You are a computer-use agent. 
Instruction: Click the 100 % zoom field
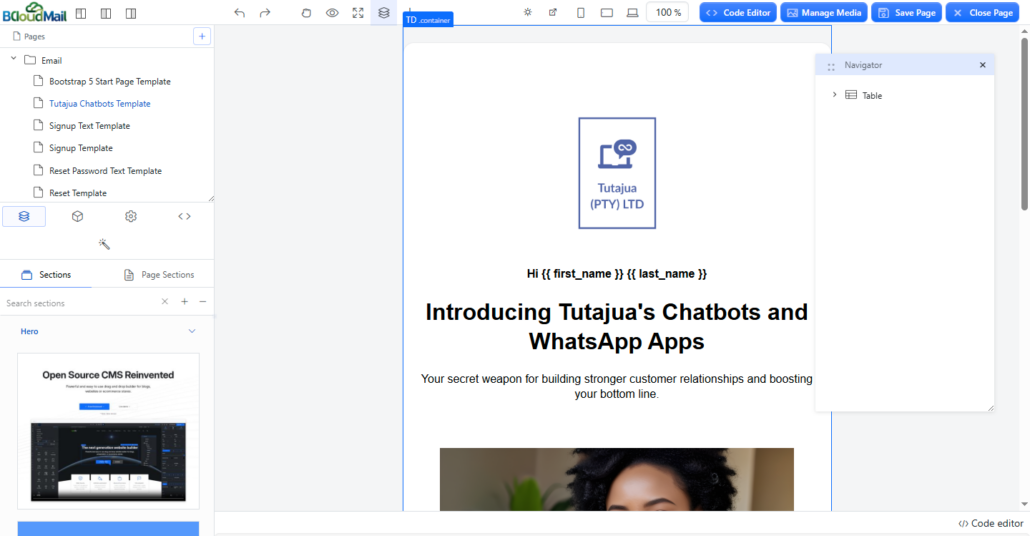pos(668,12)
